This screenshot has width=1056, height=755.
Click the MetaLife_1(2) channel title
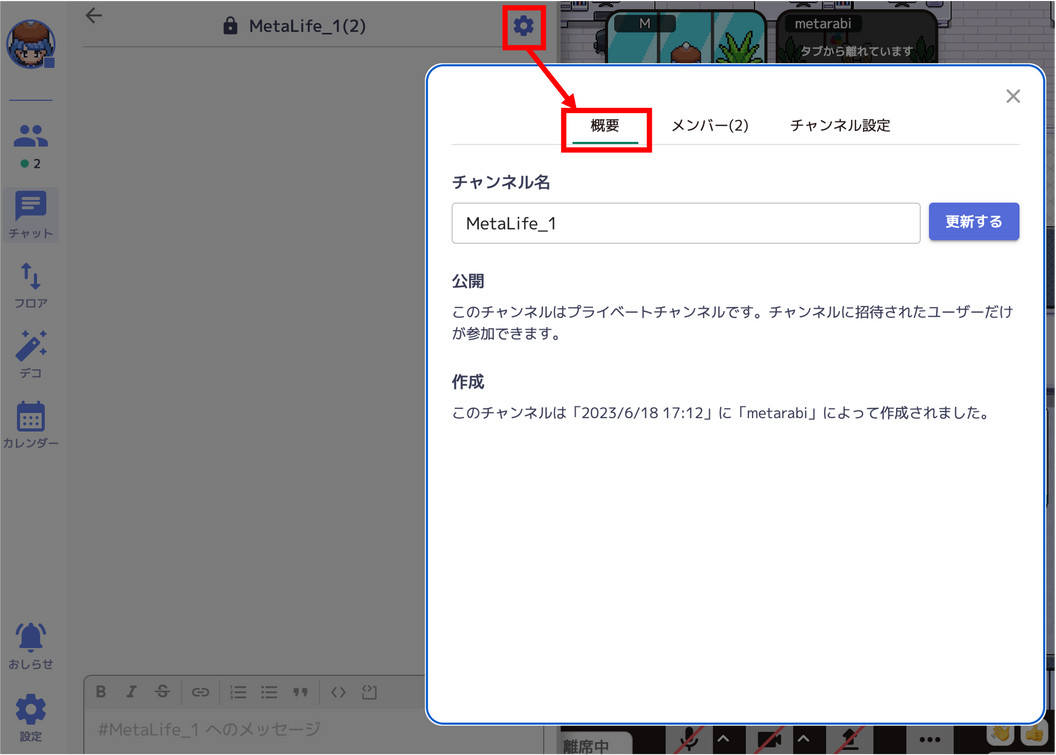tap(307, 26)
